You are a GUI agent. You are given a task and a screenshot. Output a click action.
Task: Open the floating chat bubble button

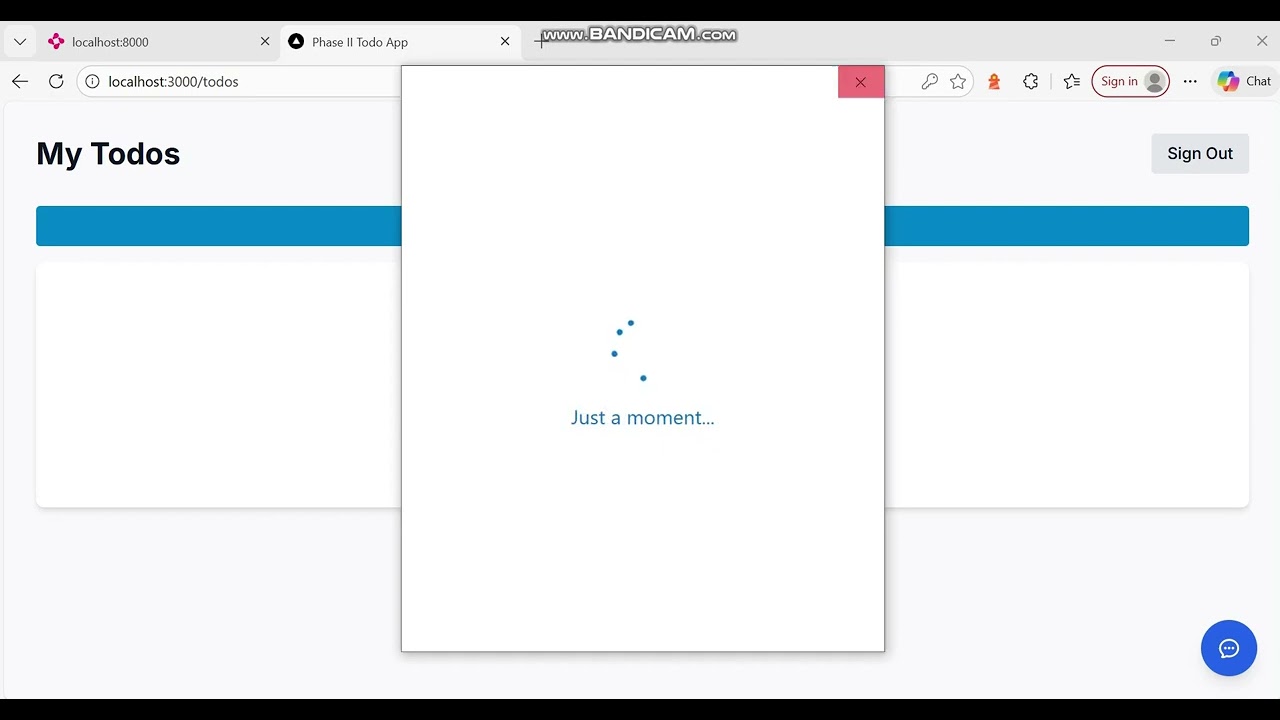pyautogui.click(x=1229, y=648)
